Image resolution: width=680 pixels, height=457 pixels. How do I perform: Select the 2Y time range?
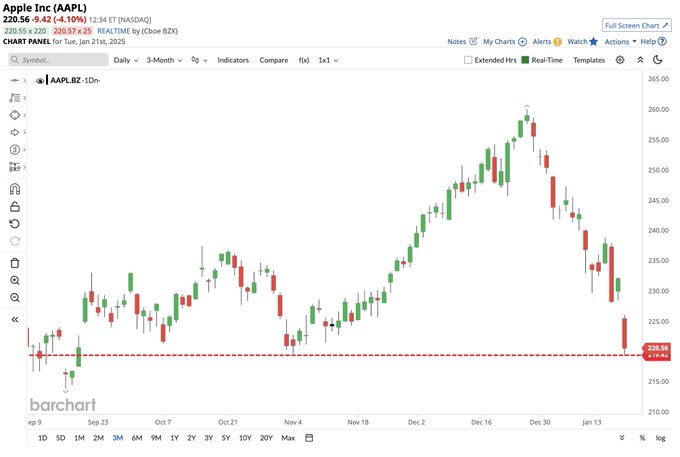(192, 438)
